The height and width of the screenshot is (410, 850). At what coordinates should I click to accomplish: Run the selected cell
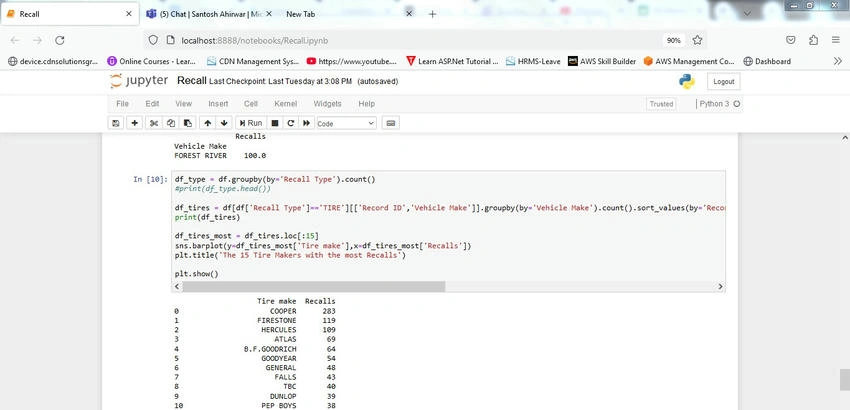250,123
